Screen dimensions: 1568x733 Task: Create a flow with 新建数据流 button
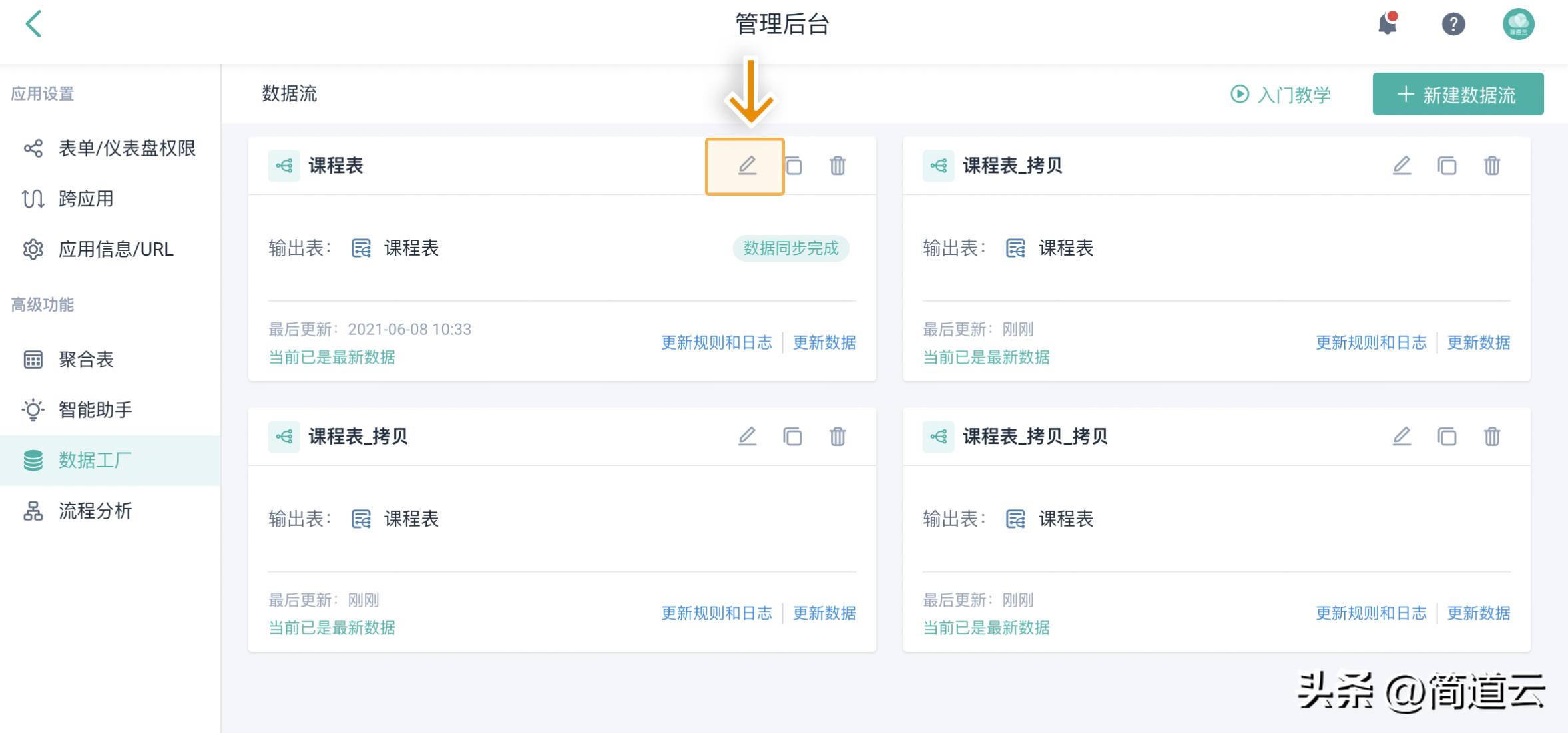click(x=1457, y=94)
